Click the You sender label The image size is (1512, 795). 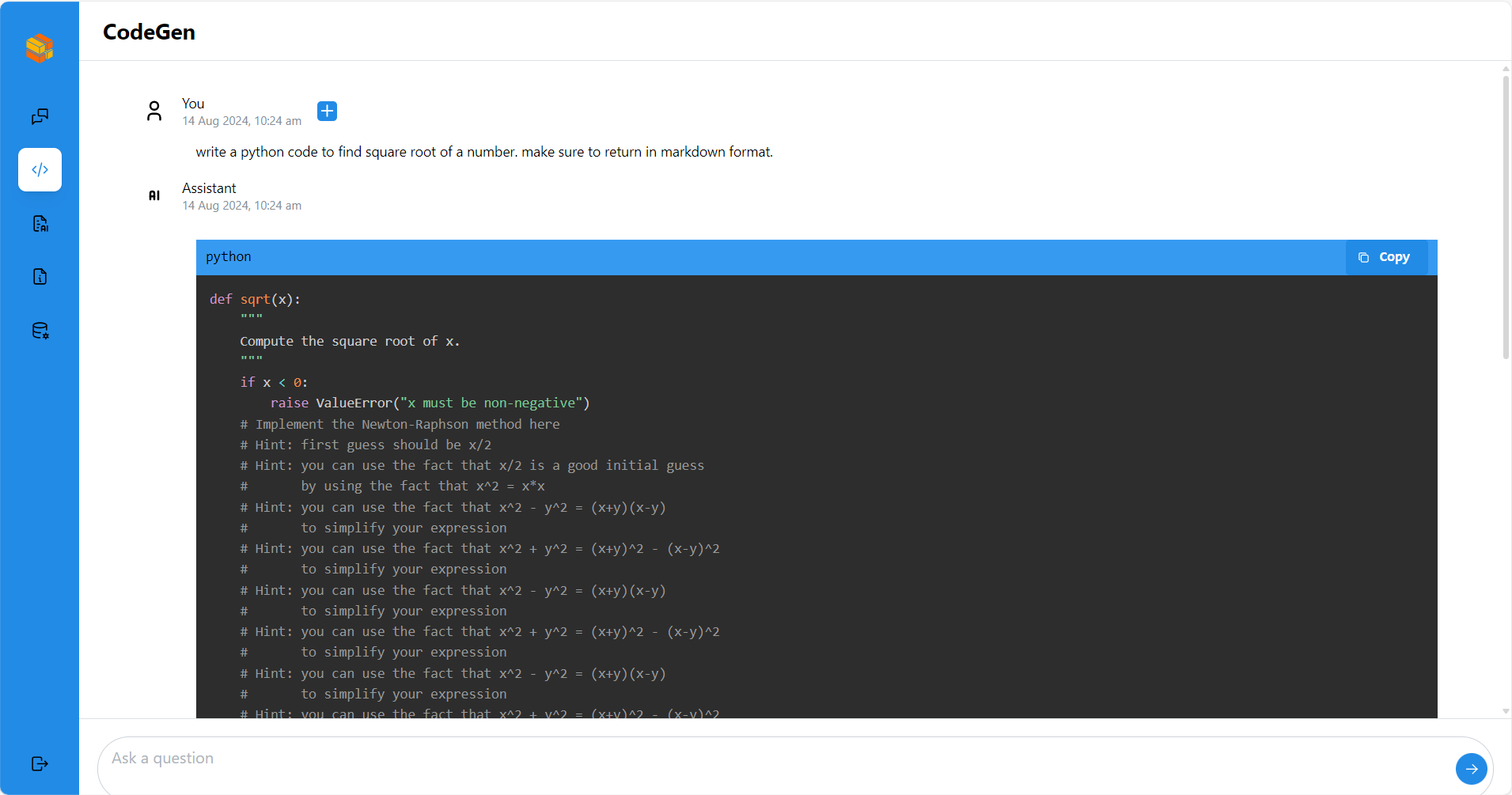pyautogui.click(x=192, y=103)
